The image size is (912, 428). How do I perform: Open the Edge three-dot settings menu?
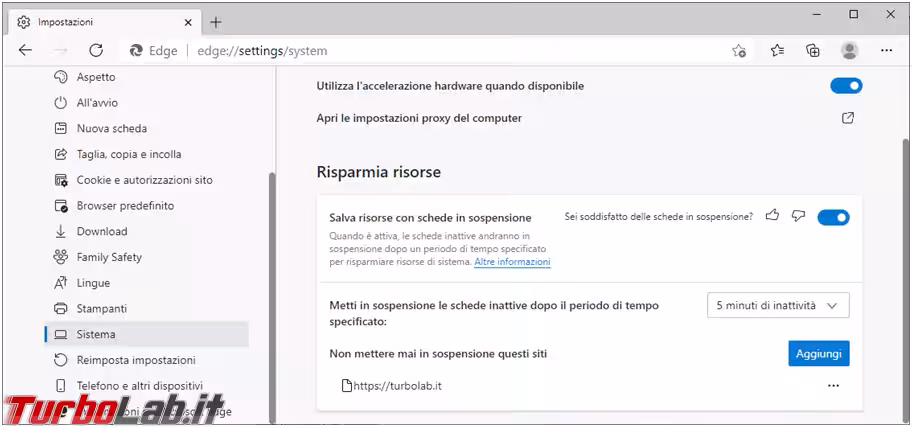[x=886, y=50]
